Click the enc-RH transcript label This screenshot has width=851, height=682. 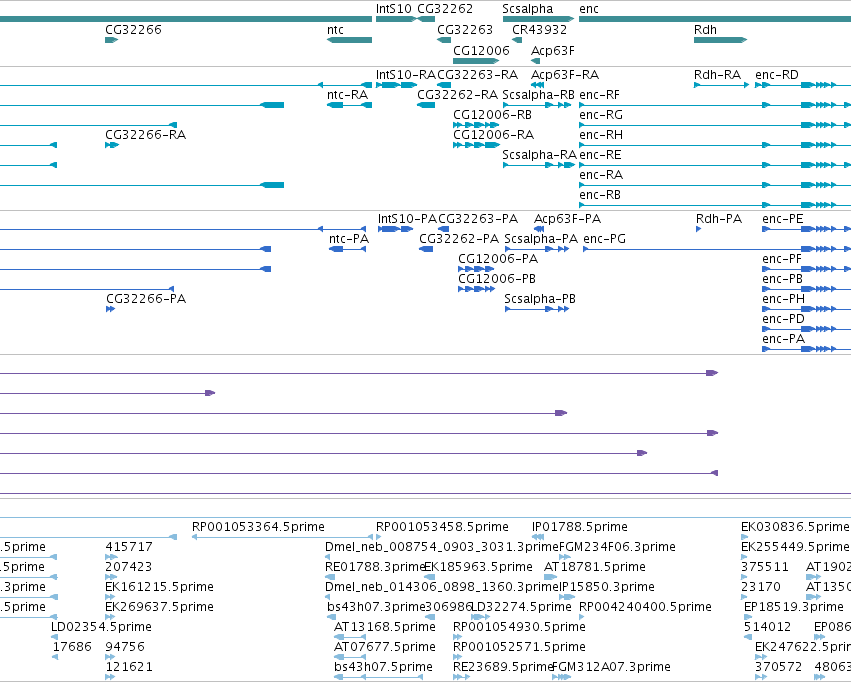[601, 135]
